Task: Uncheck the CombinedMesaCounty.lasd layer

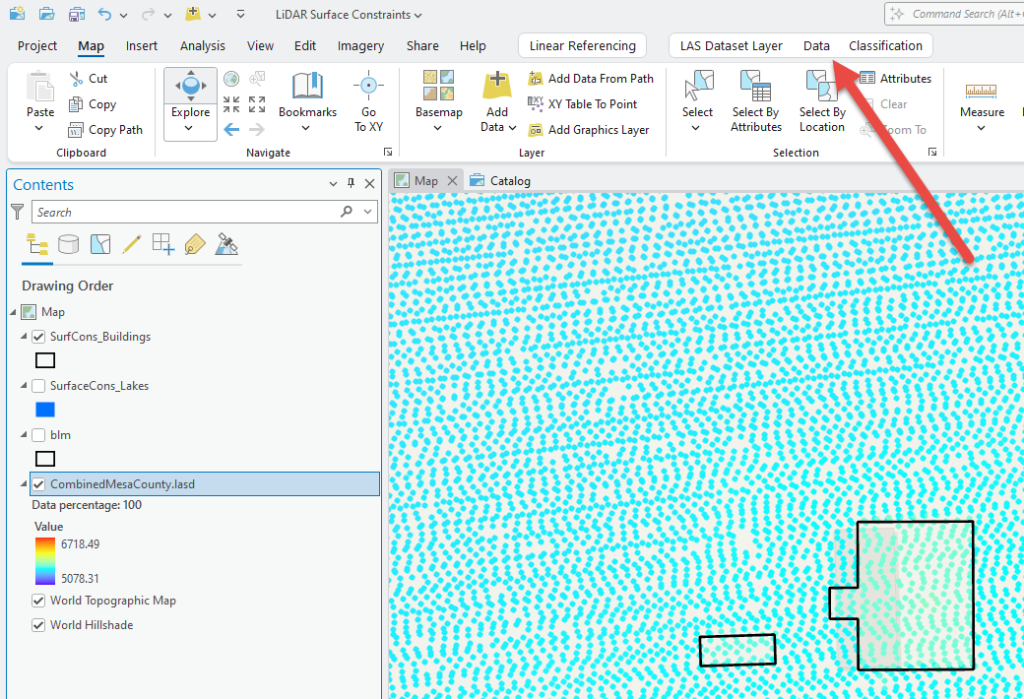Action: pyautogui.click(x=37, y=483)
